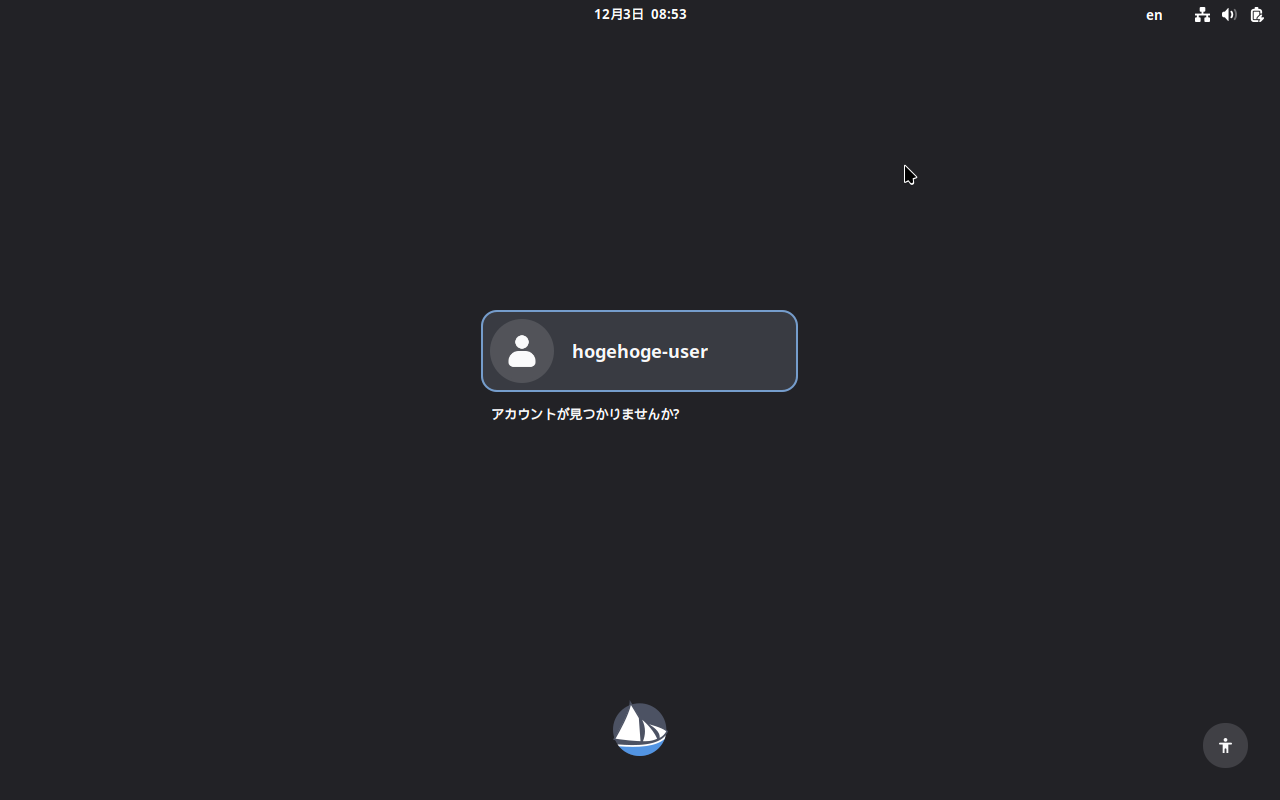This screenshot has height=800, width=1280.
Task: Open the clock showing 12月3日 08:53
Action: click(640, 14)
